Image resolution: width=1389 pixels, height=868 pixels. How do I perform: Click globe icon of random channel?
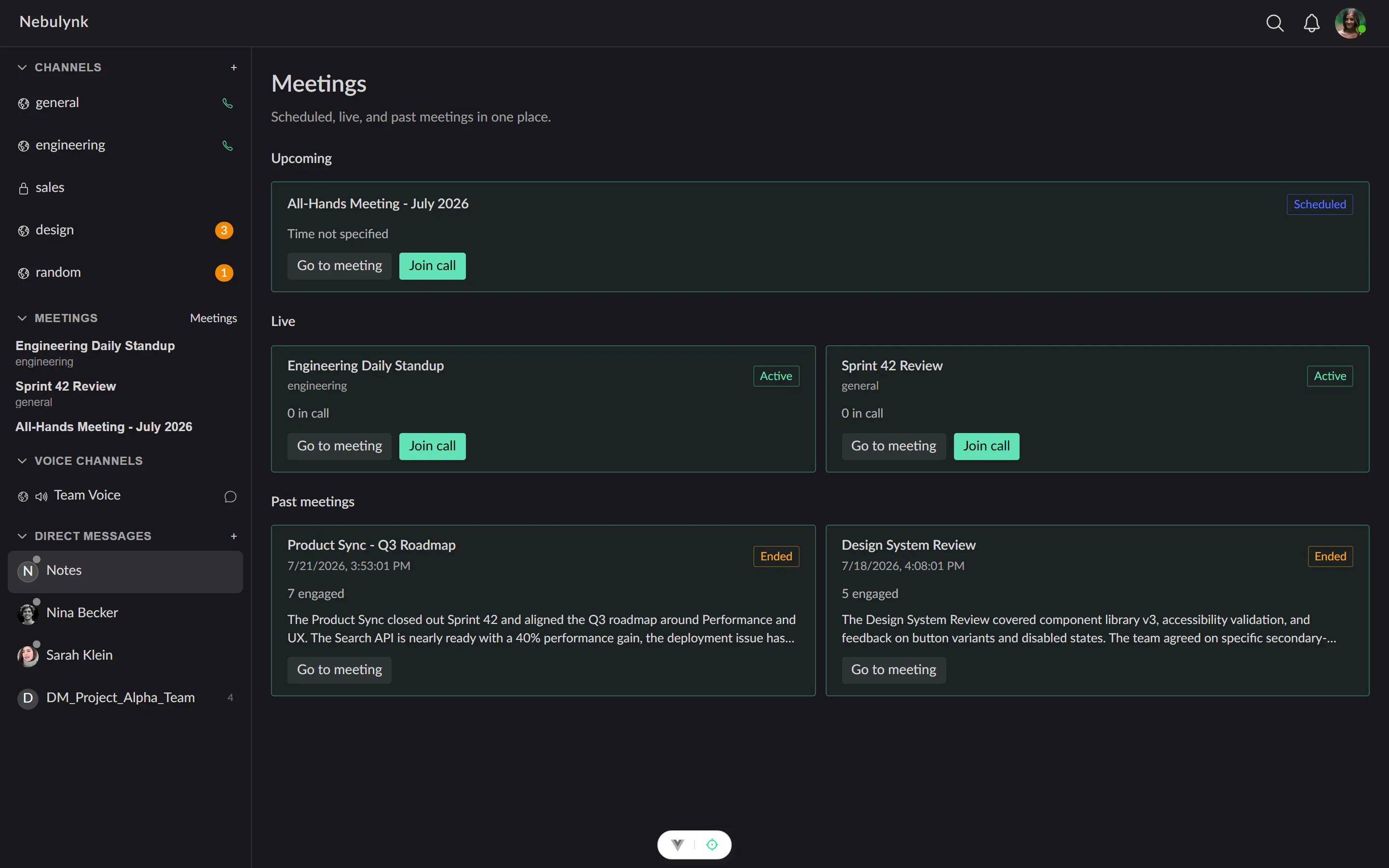point(24,273)
